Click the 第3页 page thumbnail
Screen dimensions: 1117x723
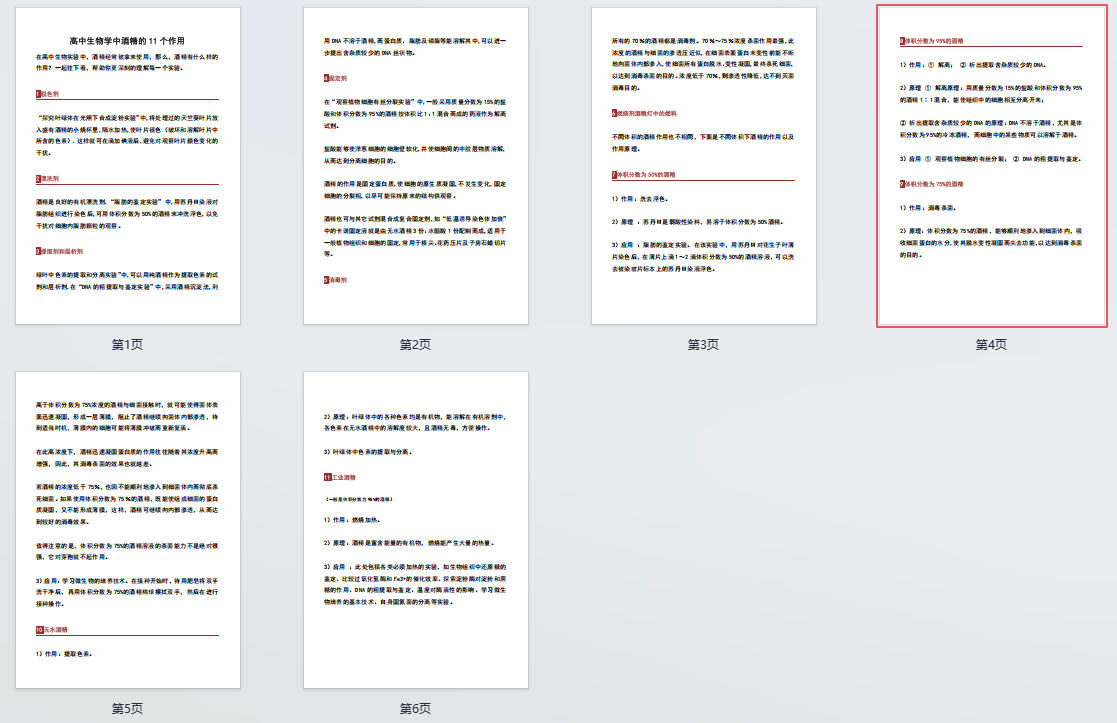tap(703, 166)
